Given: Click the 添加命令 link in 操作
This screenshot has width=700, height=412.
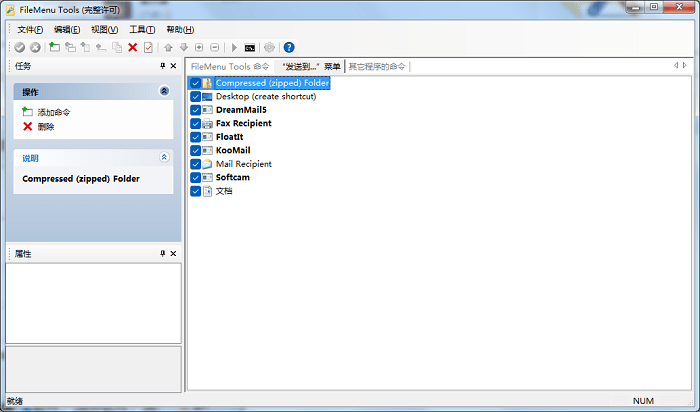Looking at the screenshot, I should pos(54,112).
